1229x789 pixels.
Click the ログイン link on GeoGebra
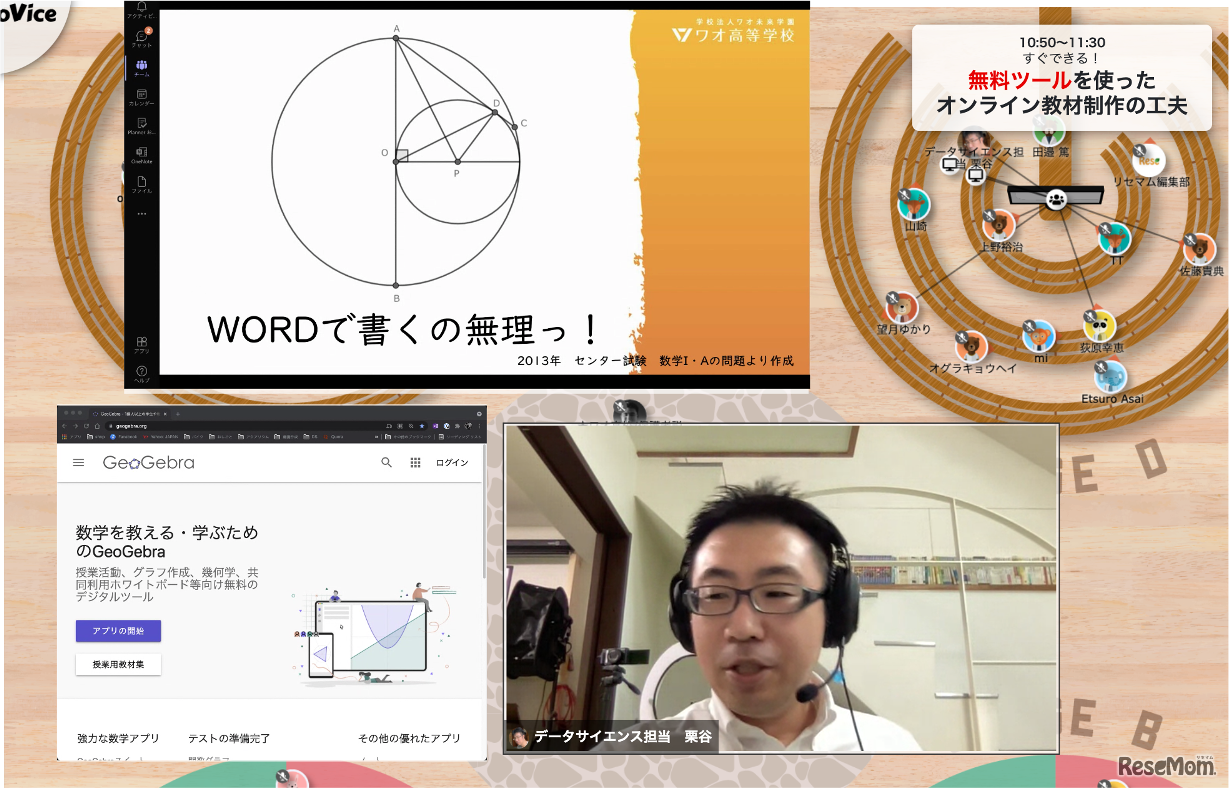click(x=453, y=463)
